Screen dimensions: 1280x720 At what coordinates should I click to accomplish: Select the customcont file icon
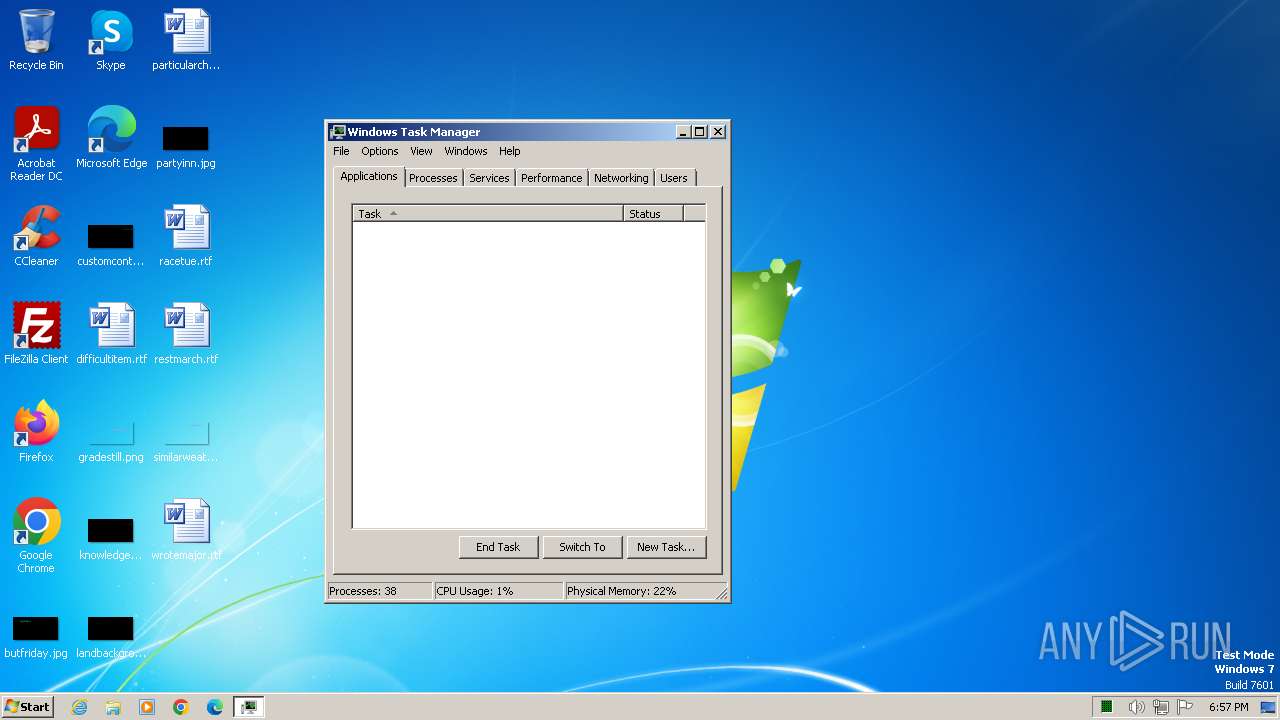tap(111, 244)
